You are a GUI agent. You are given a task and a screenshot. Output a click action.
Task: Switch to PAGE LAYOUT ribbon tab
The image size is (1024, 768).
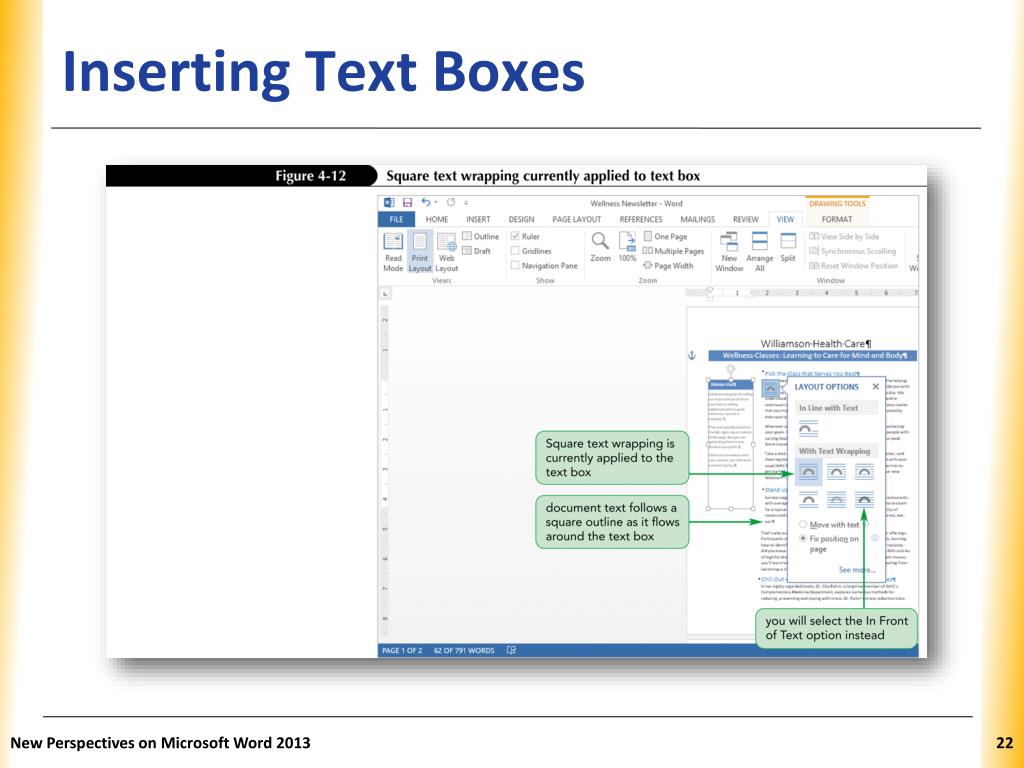click(x=577, y=219)
